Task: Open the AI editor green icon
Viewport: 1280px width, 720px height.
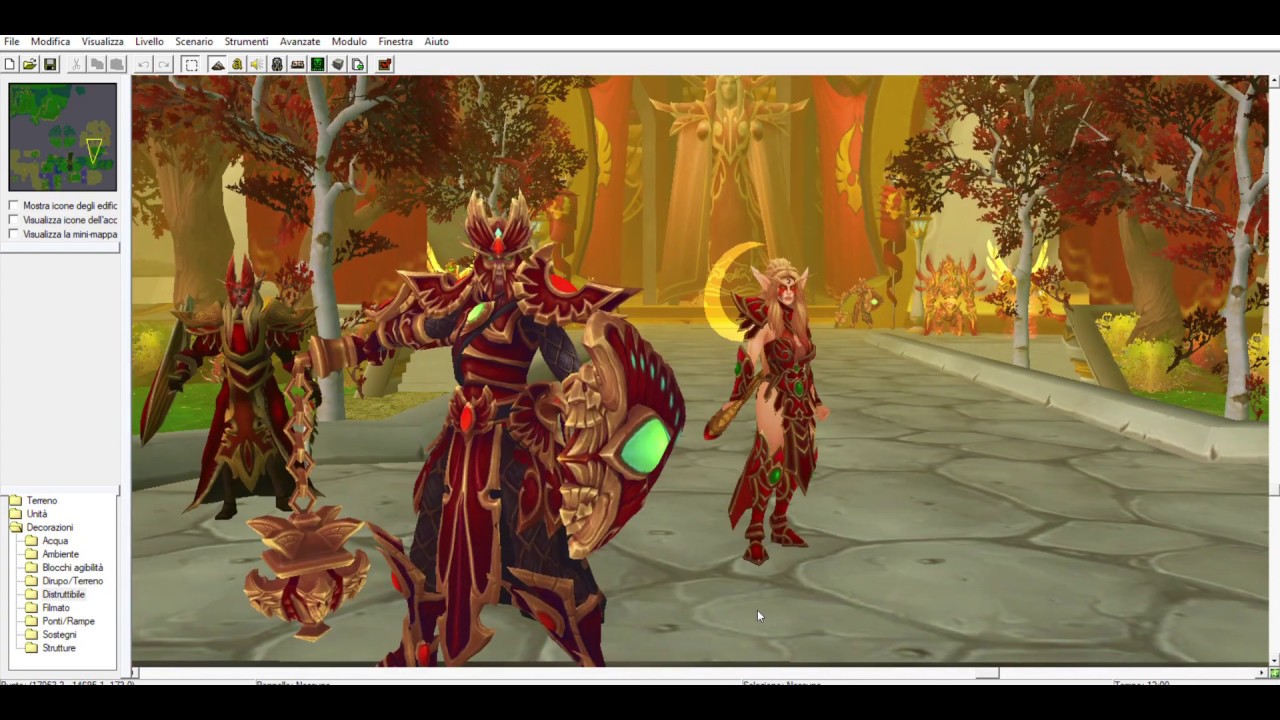Action: (x=317, y=64)
